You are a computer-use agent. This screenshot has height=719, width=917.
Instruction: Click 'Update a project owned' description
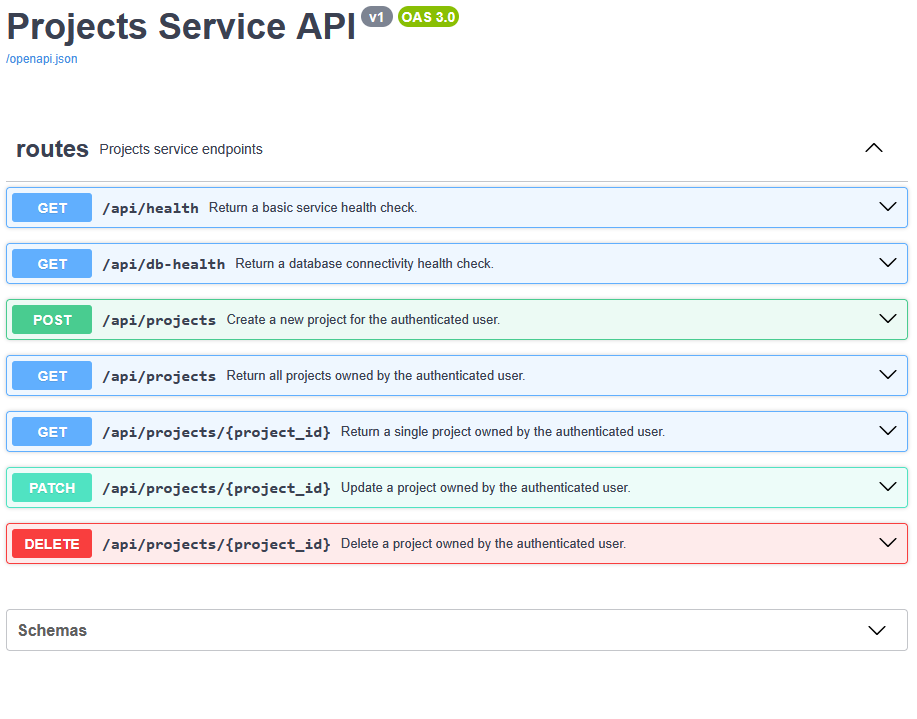tap(486, 488)
